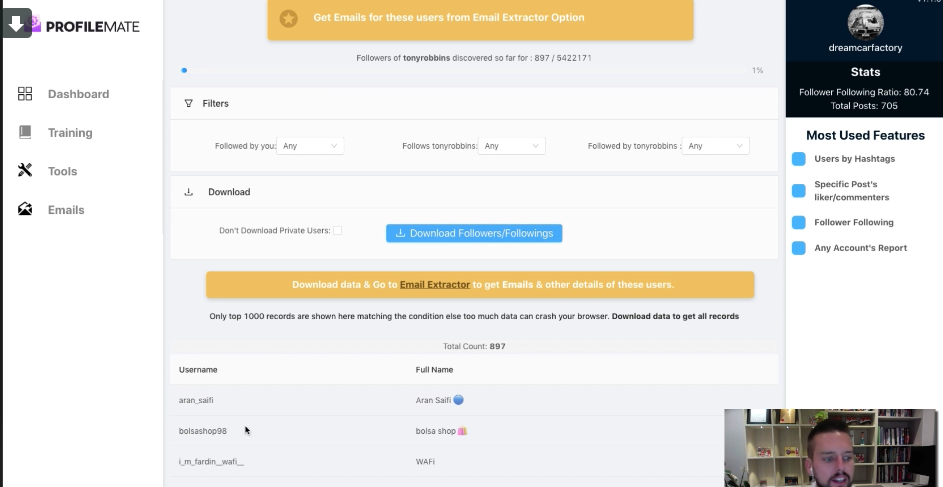Screen dimensions: 943x487
Task: Open Any Account's Report feature
Action: tap(861, 248)
